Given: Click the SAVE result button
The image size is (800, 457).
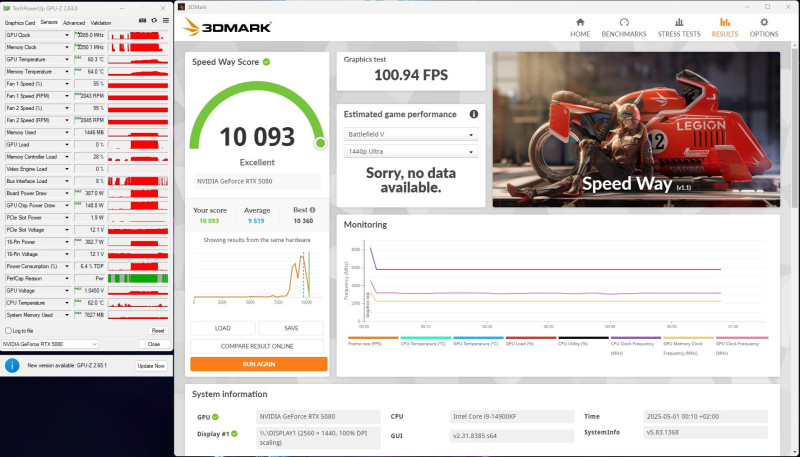Looking at the screenshot, I should (x=291, y=328).
